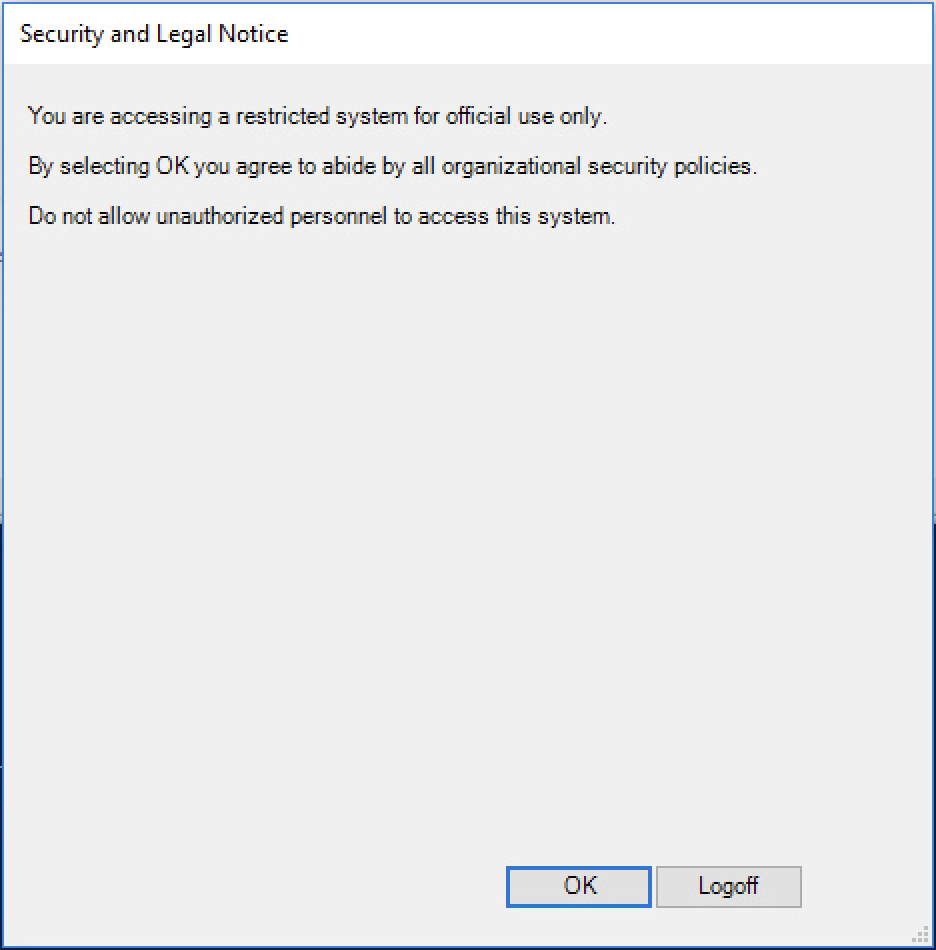Click Logoff instead of accepting the notice
The width and height of the screenshot is (936, 950).
pyautogui.click(x=729, y=886)
